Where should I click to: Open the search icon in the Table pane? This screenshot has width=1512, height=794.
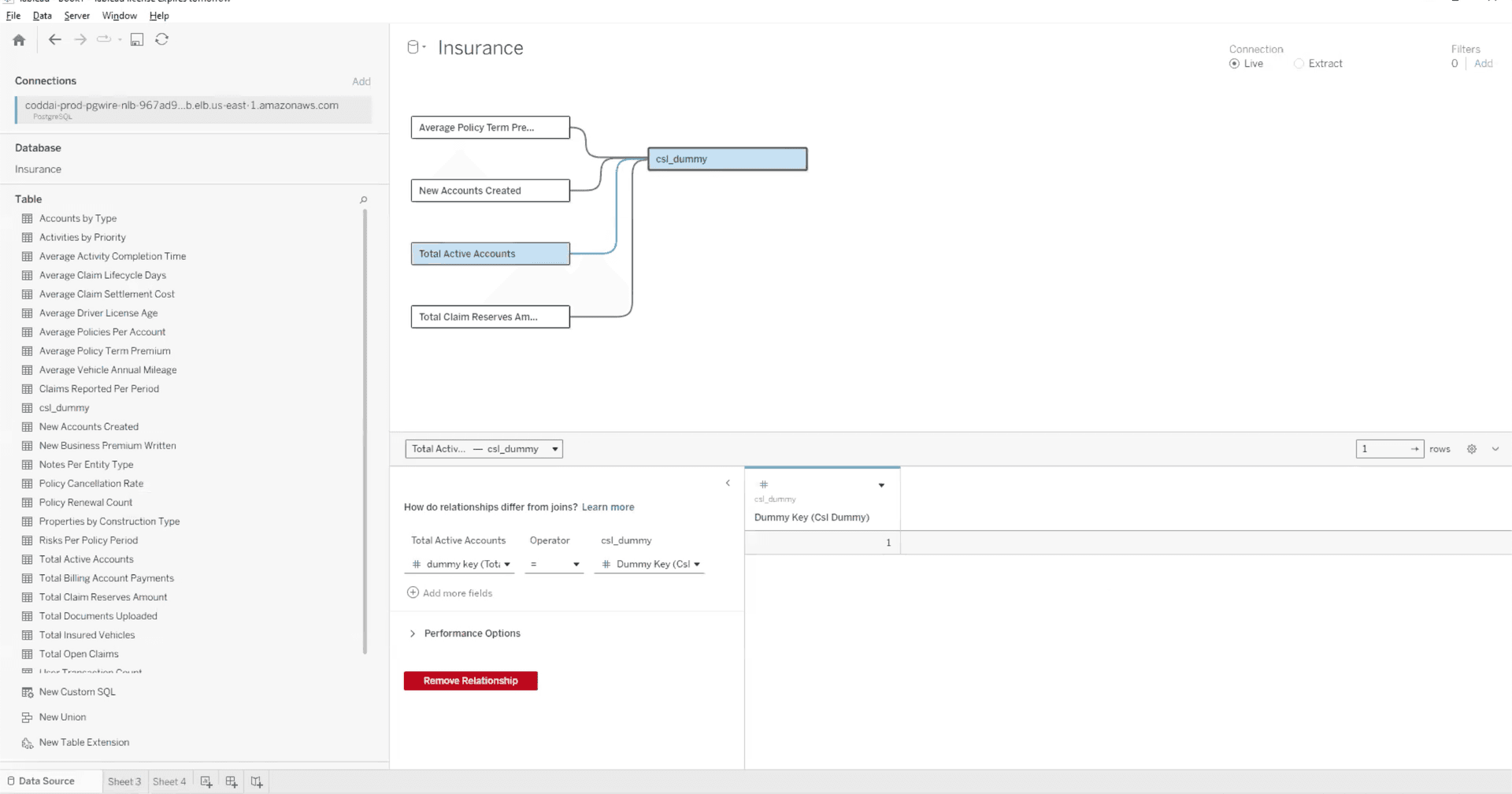click(363, 199)
